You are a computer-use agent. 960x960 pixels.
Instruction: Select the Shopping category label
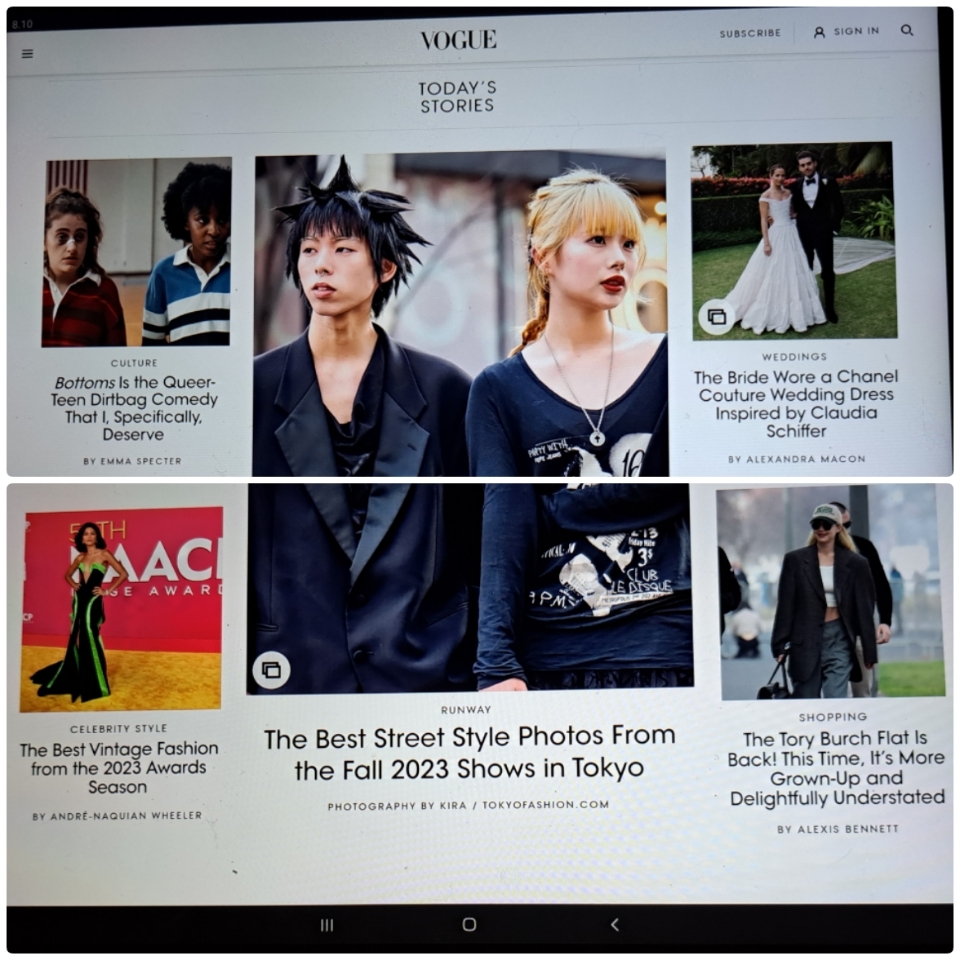pos(833,717)
